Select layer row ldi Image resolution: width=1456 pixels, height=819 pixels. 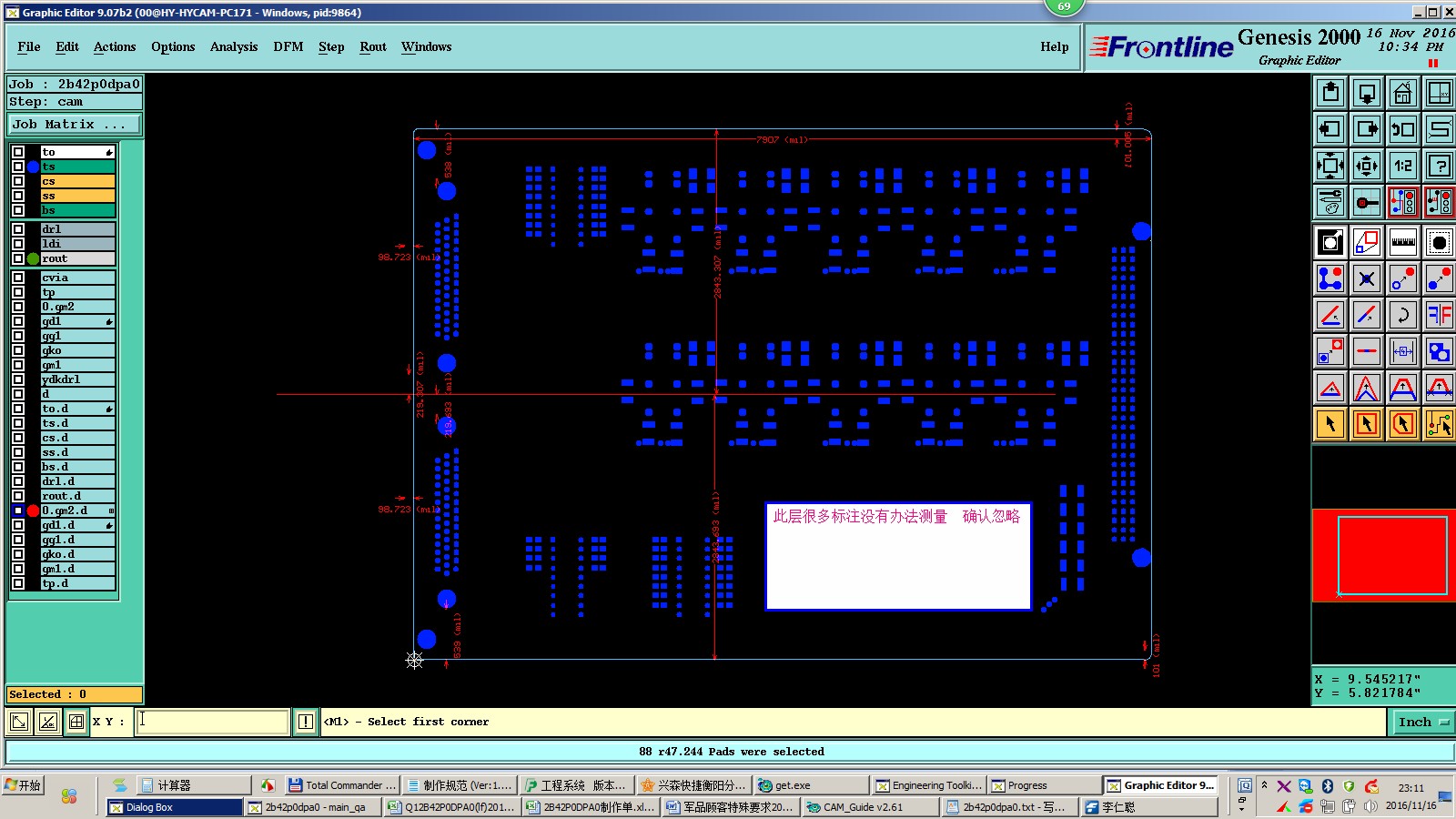point(77,244)
